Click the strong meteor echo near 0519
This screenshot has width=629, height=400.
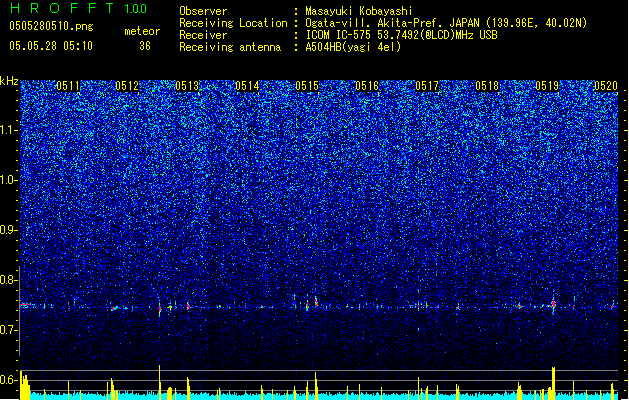point(554,305)
